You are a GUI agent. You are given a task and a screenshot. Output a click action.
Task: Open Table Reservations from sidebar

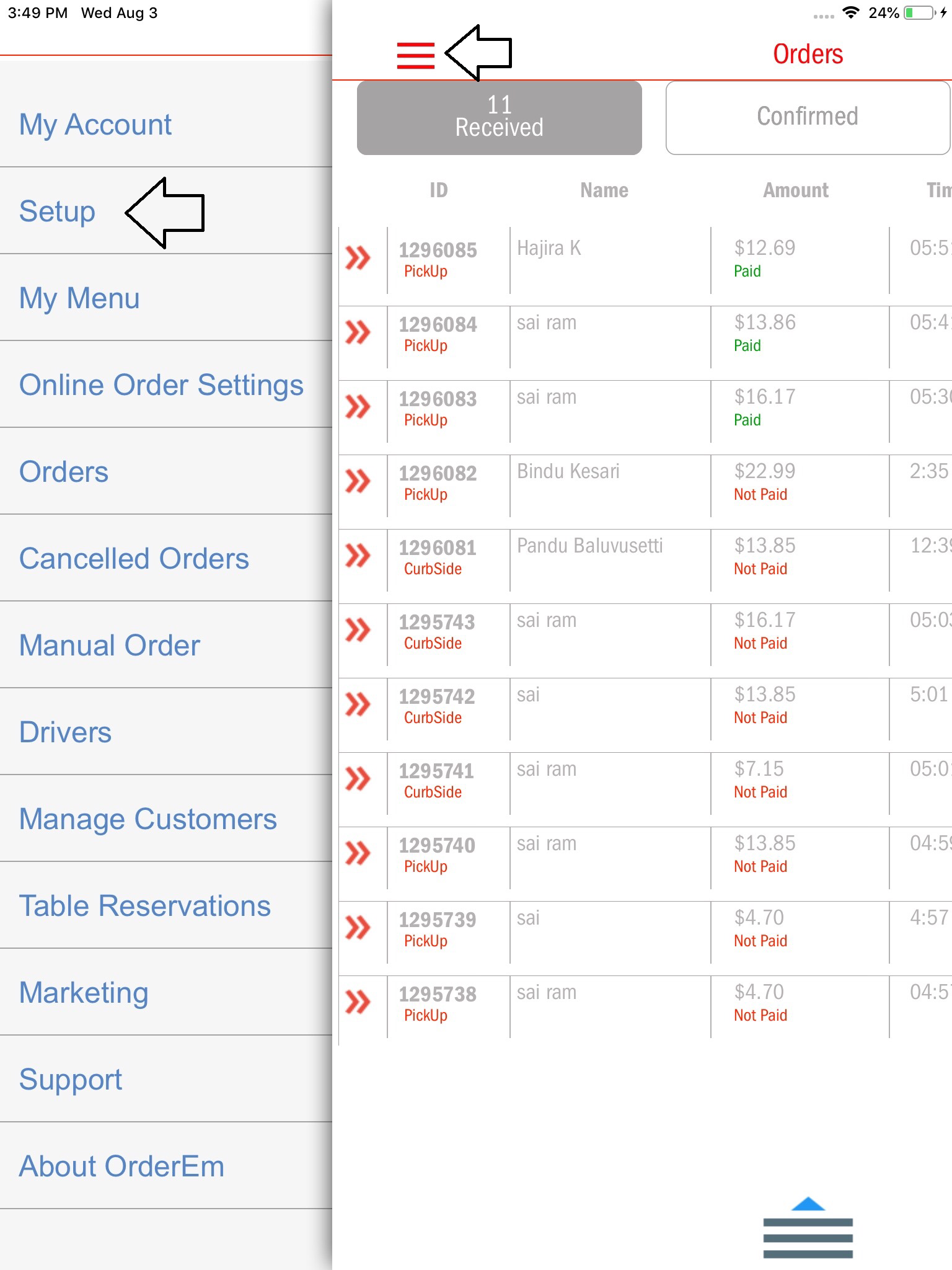(x=144, y=905)
